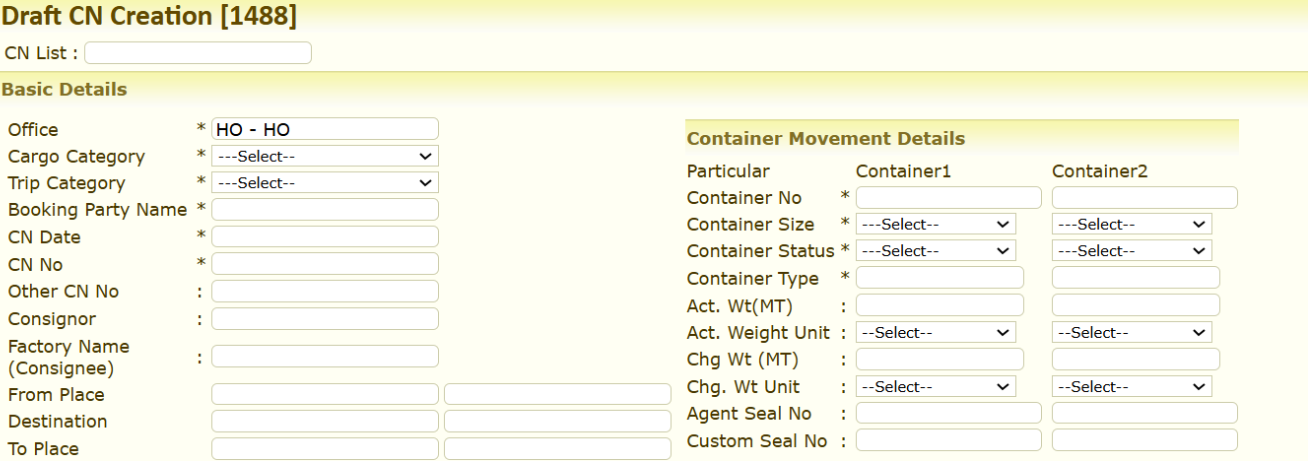Open Act. Weight Unit dropdown for Container2
Screen dimensions: 1308x461
pos(1131,332)
